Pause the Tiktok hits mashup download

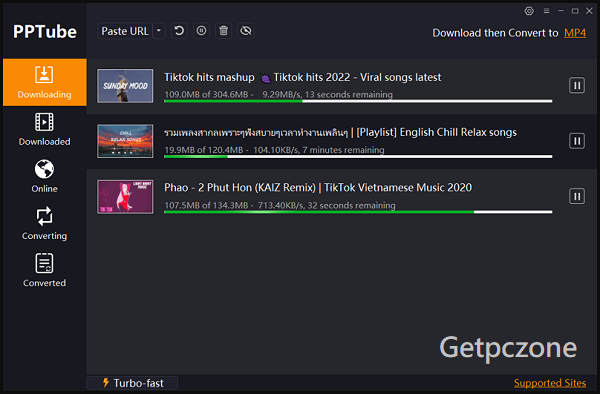(577, 85)
